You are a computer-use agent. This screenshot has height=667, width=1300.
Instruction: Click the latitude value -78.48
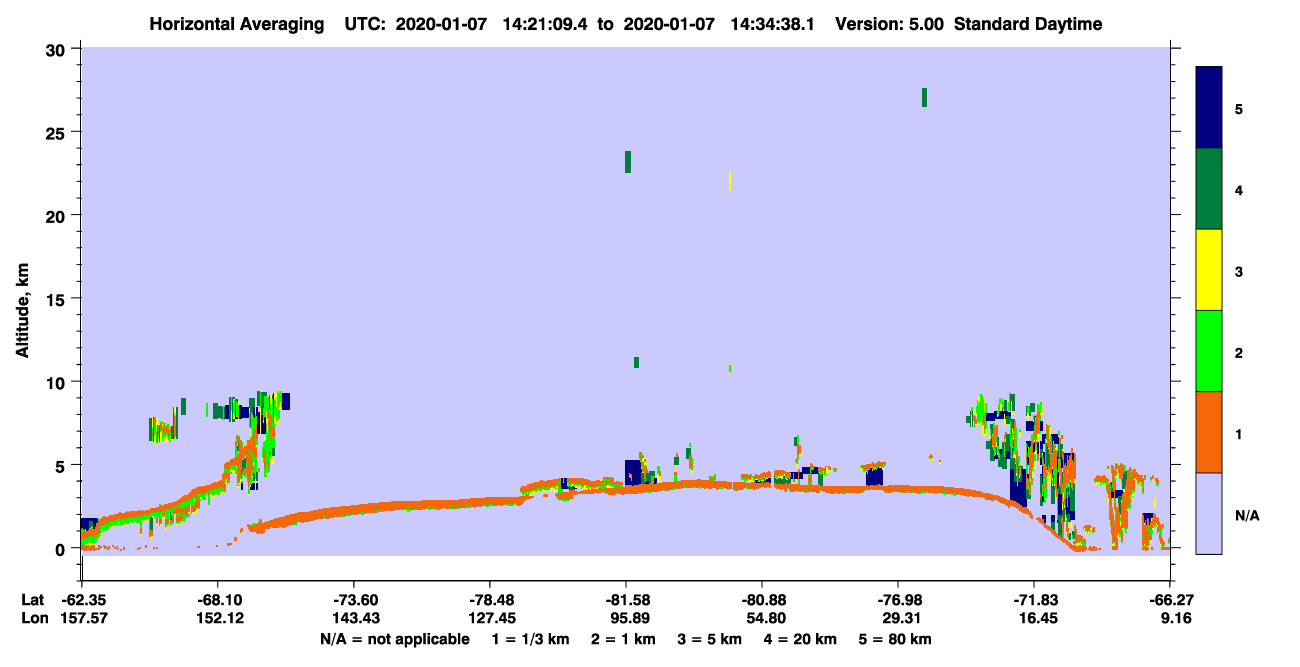490,600
